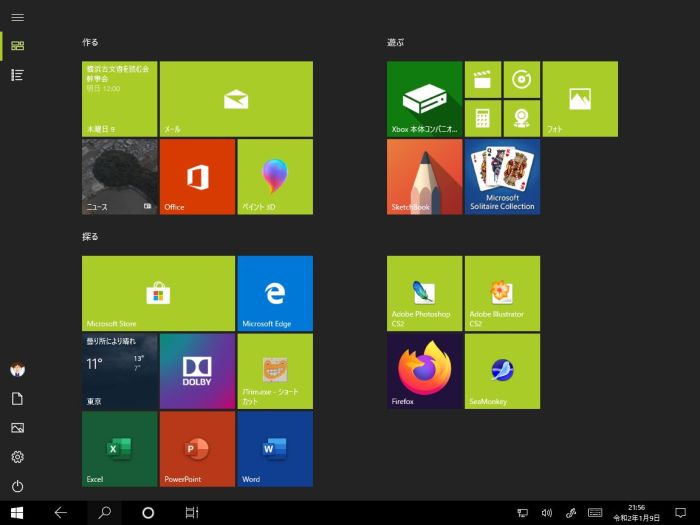This screenshot has height=525, width=700.
Task: Switch to All apps list view
Action: click(x=17, y=75)
